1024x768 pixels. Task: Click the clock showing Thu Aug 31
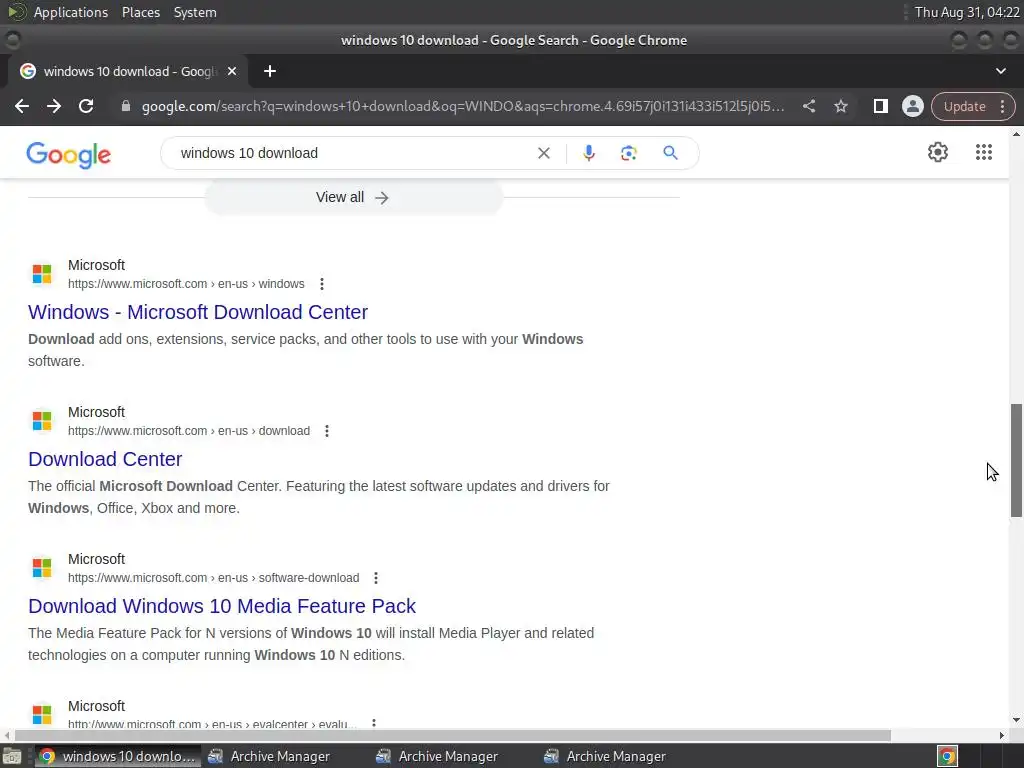click(x=967, y=12)
